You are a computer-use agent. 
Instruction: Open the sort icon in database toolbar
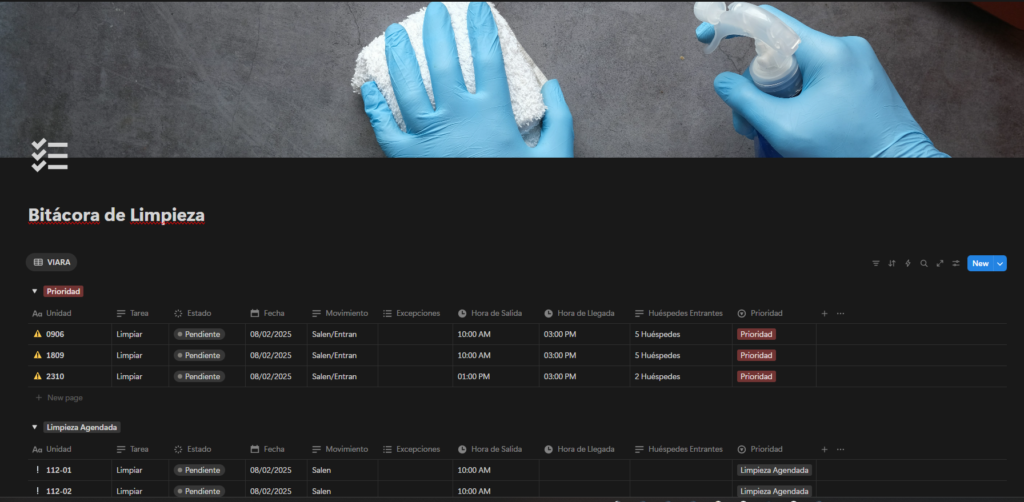click(x=892, y=263)
